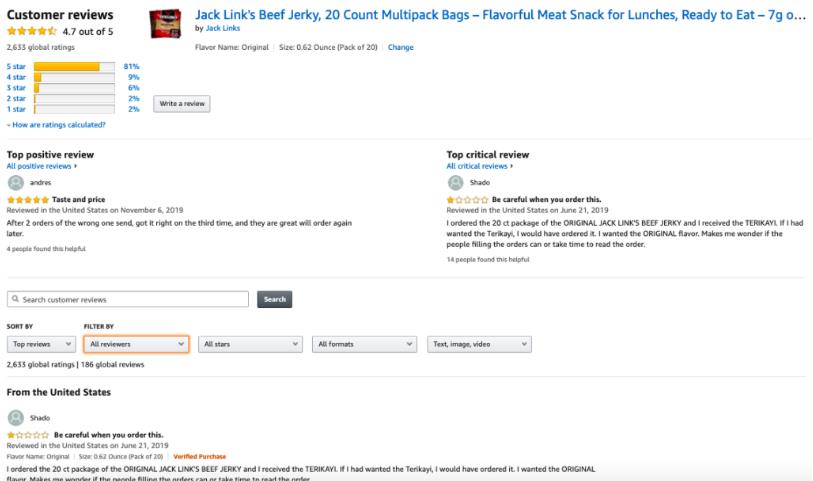
Task: Click the five-star rating on Taste and price review
Action: pyautogui.click(x=27, y=200)
